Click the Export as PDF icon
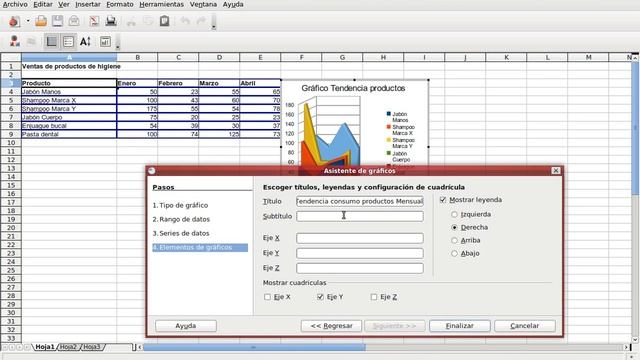Viewport: 640px width, 360px height. point(94,21)
